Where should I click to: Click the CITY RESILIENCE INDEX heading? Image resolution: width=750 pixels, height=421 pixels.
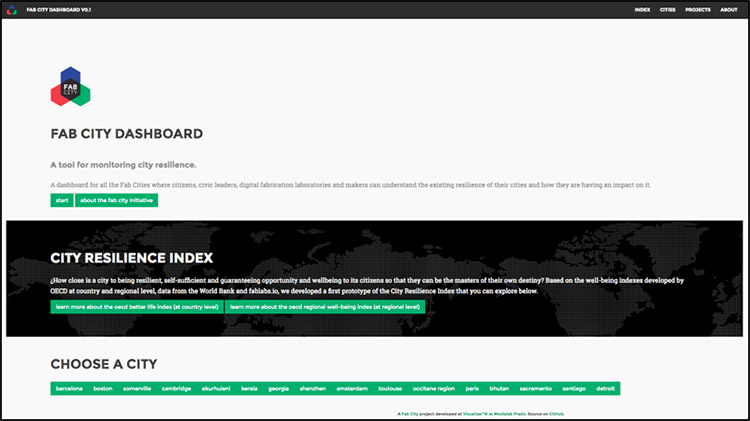132,258
